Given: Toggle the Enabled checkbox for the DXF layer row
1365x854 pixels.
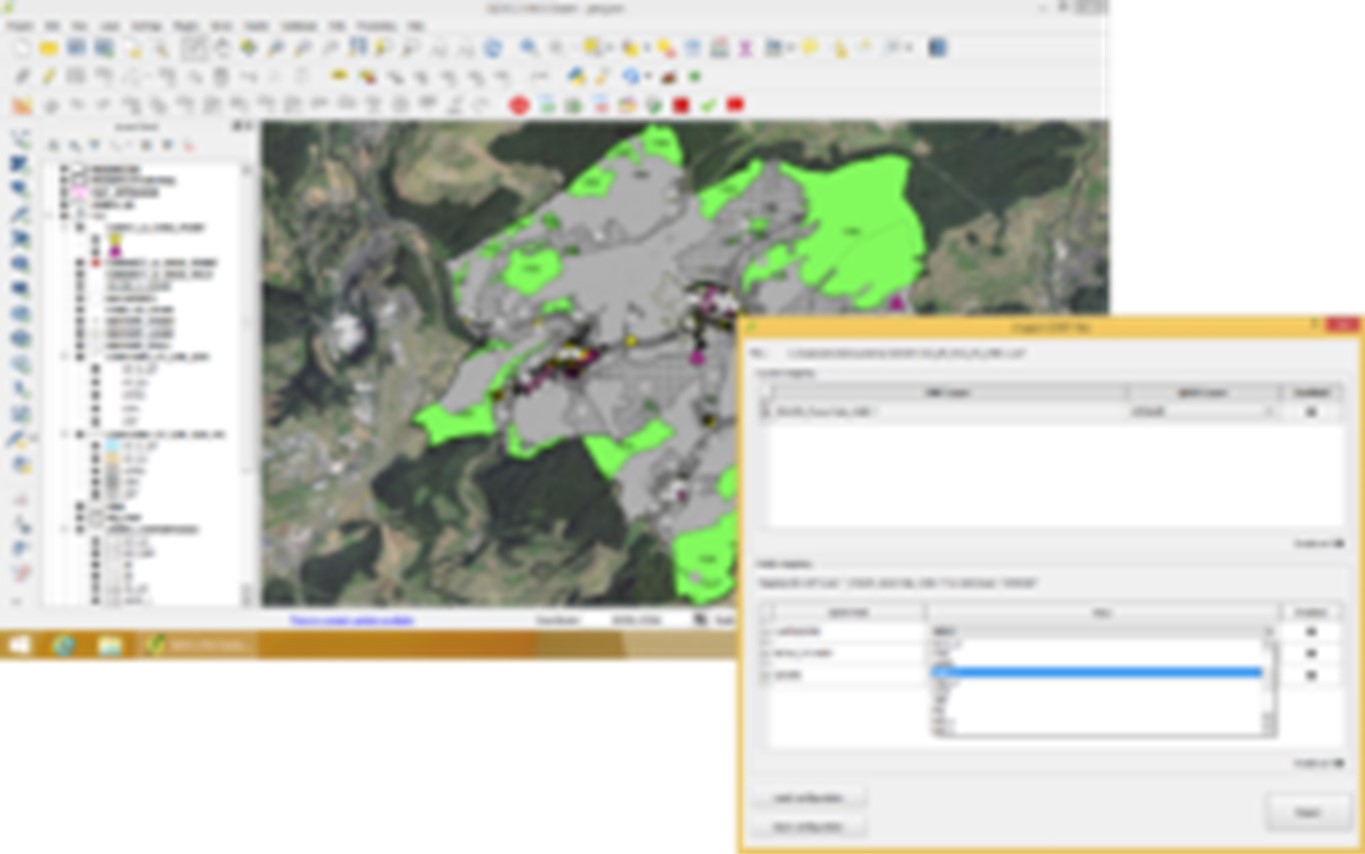Looking at the screenshot, I should tap(1310, 411).
